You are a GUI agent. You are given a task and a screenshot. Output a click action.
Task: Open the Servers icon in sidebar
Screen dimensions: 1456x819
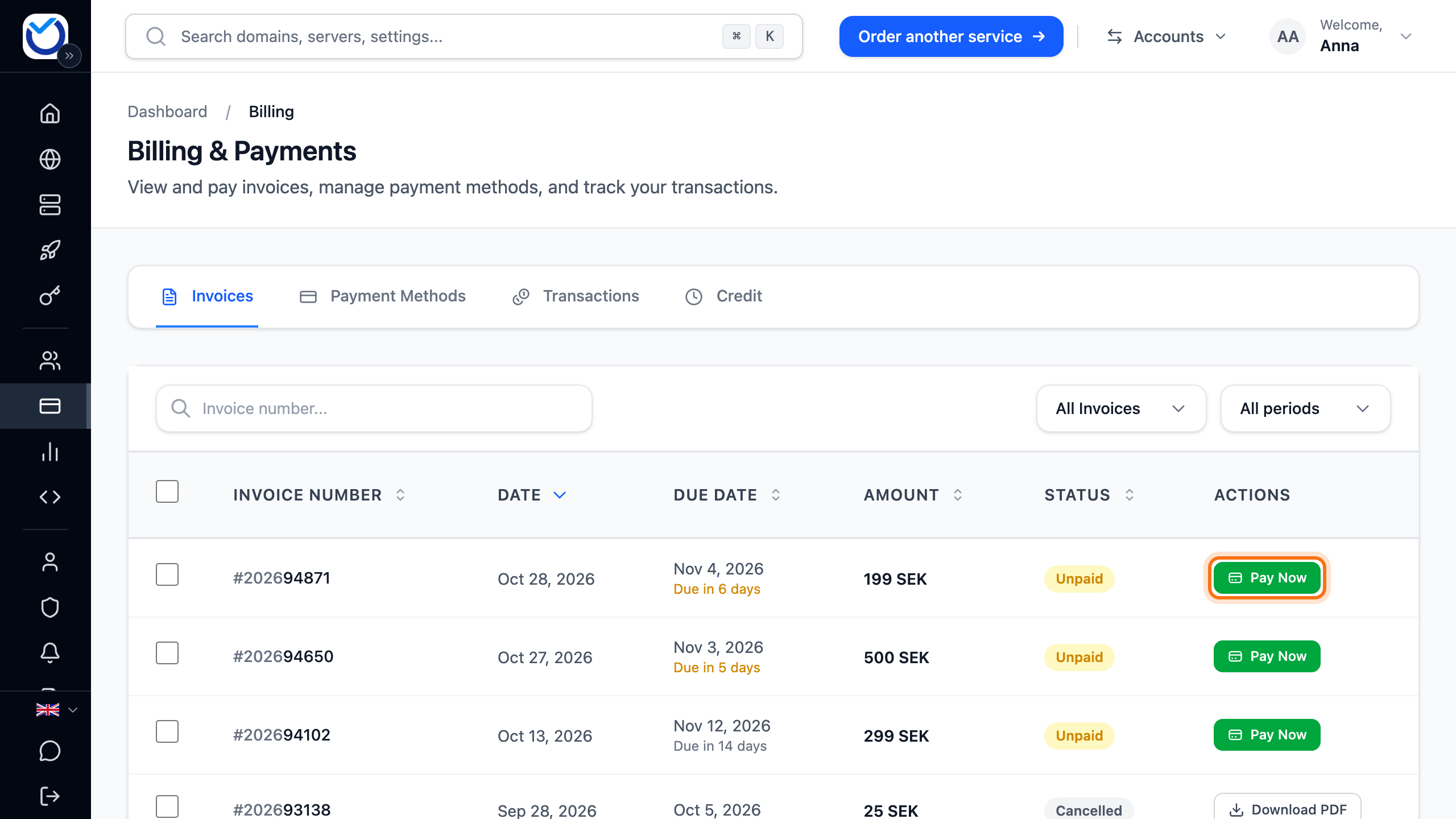(50, 205)
